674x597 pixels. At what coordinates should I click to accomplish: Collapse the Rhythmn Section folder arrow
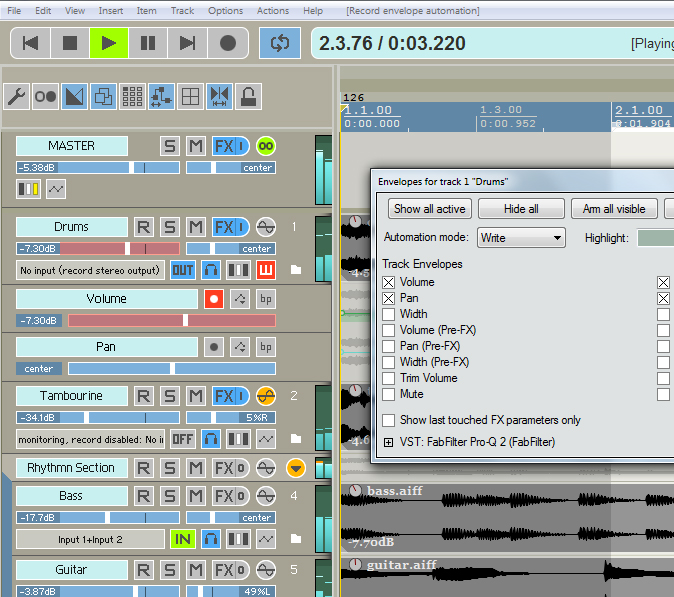295,468
